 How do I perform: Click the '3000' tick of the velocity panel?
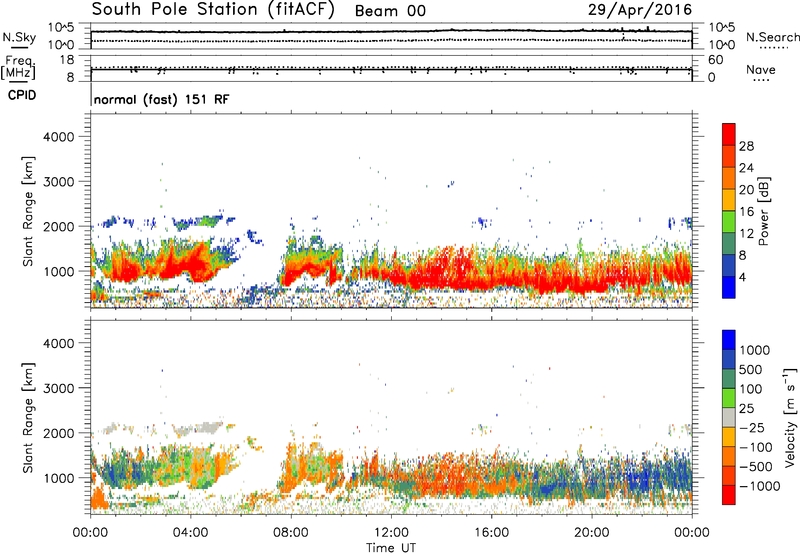(59, 388)
